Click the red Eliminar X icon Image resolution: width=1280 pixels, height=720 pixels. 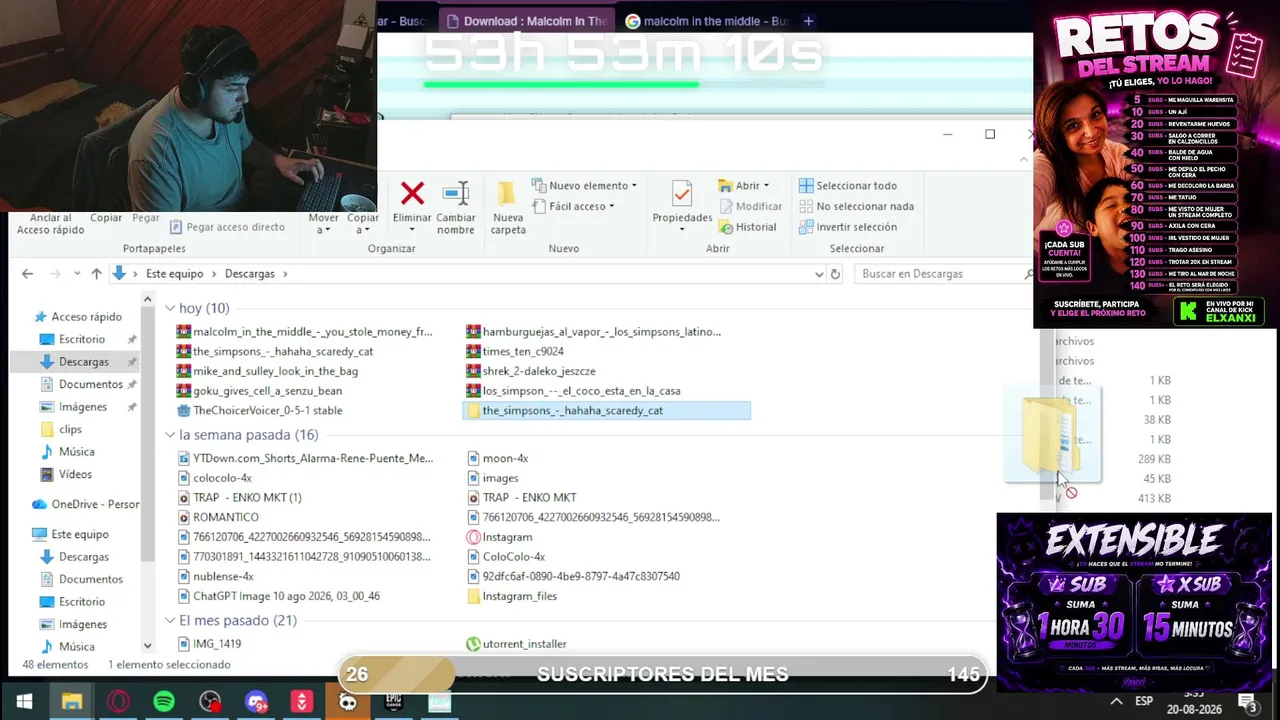(x=412, y=193)
